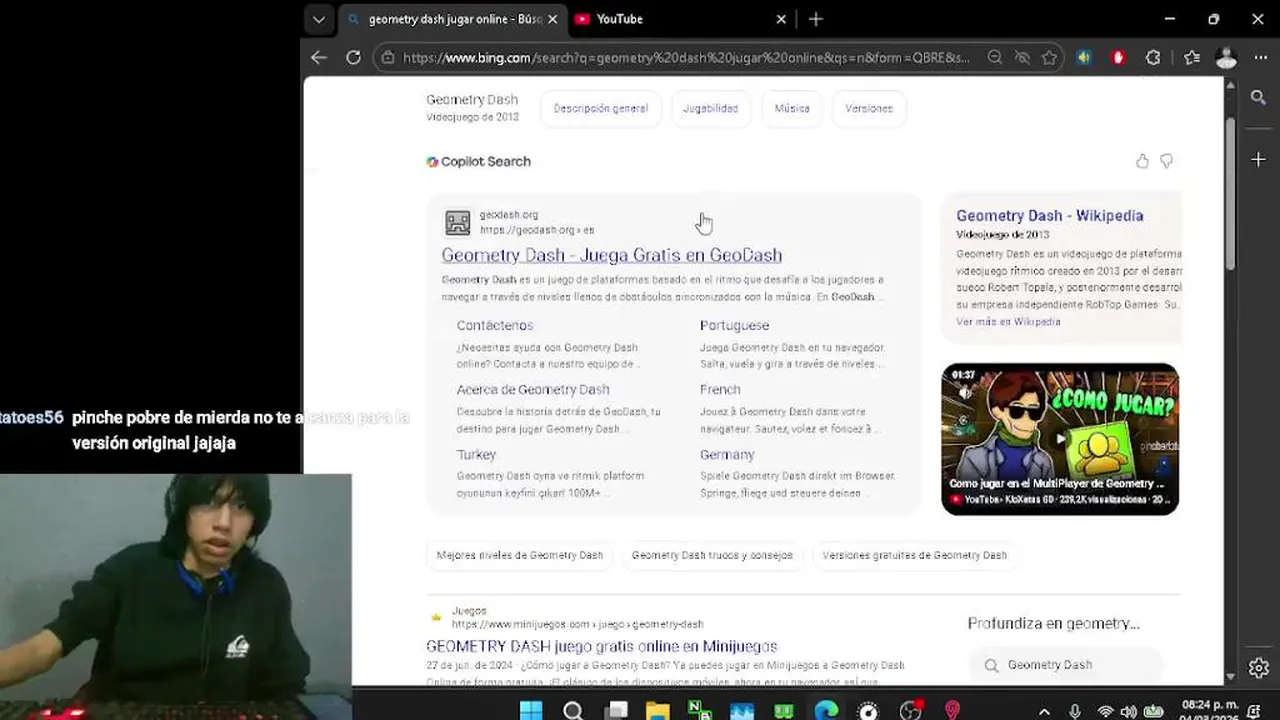Select the Música chip
This screenshot has height=720, width=1280.
tap(792, 108)
